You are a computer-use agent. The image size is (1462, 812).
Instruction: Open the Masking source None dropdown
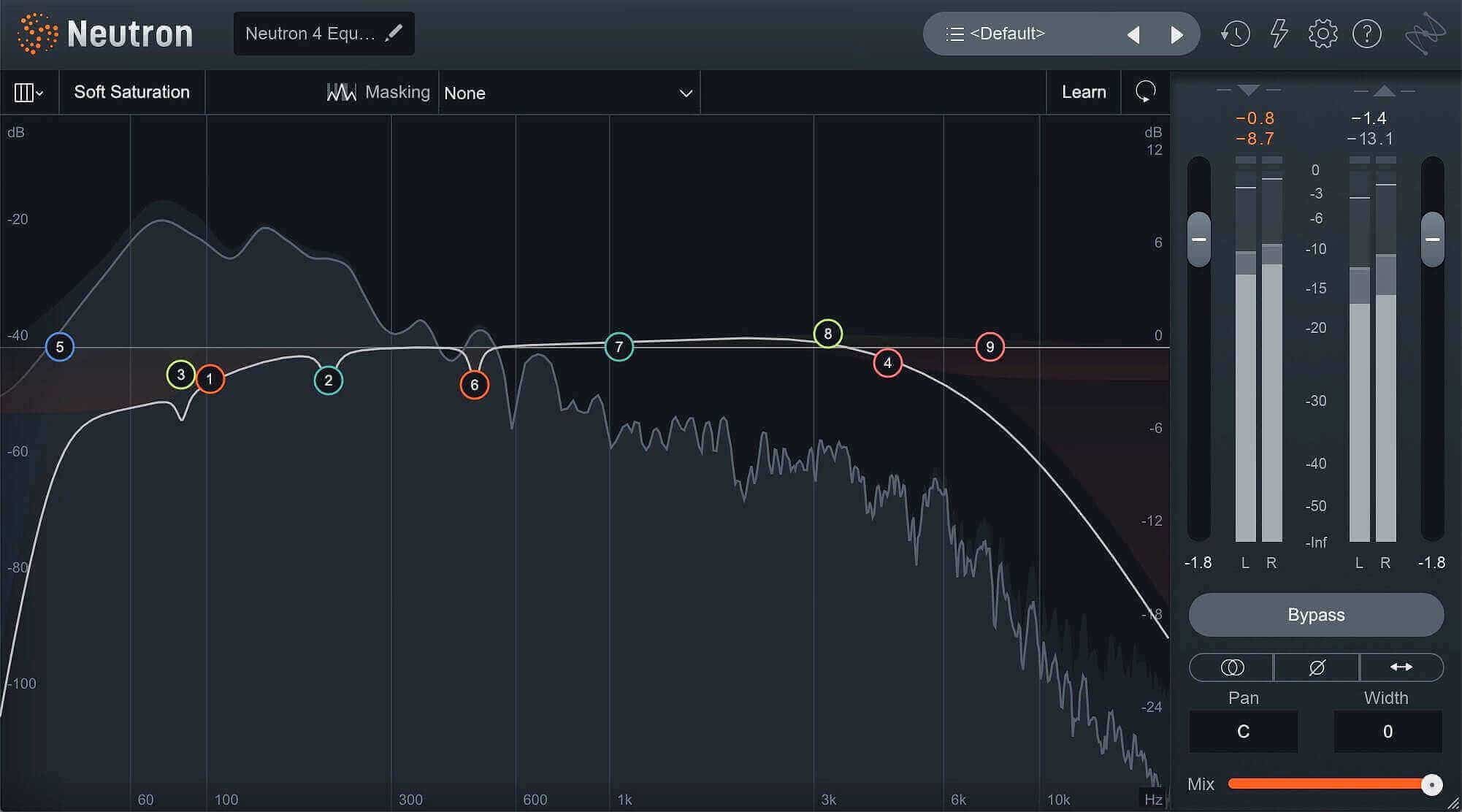coord(569,93)
